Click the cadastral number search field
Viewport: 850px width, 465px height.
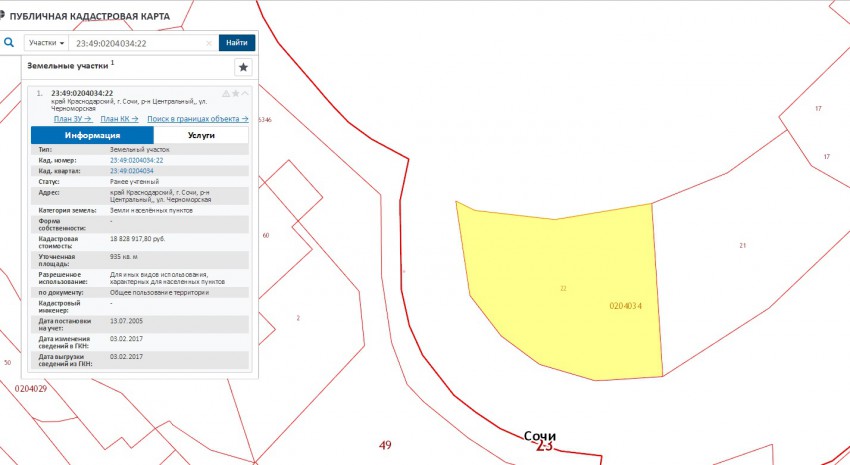tap(138, 43)
